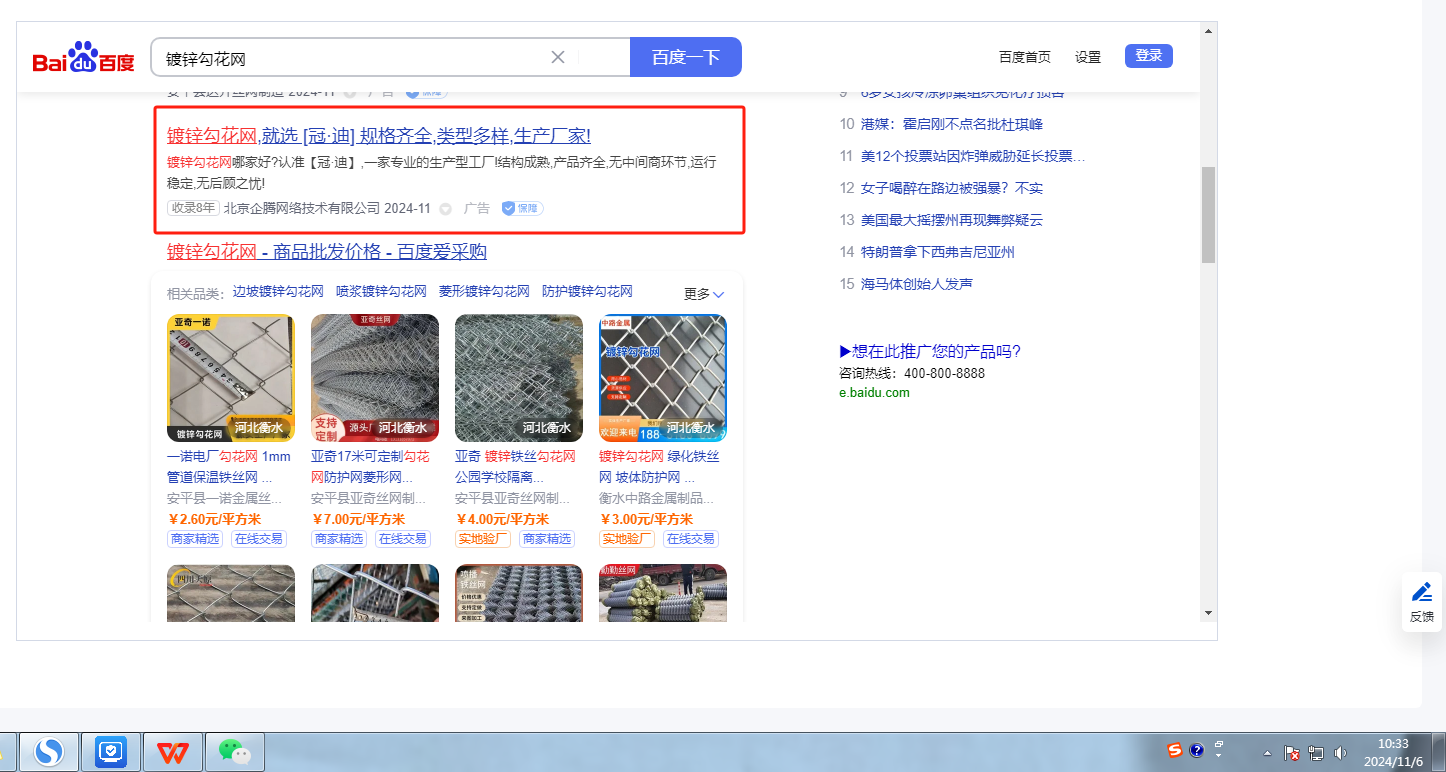The height and width of the screenshot is (772, 1446).
Task: Show hidden tray icons arrow
Action: 1268,753
